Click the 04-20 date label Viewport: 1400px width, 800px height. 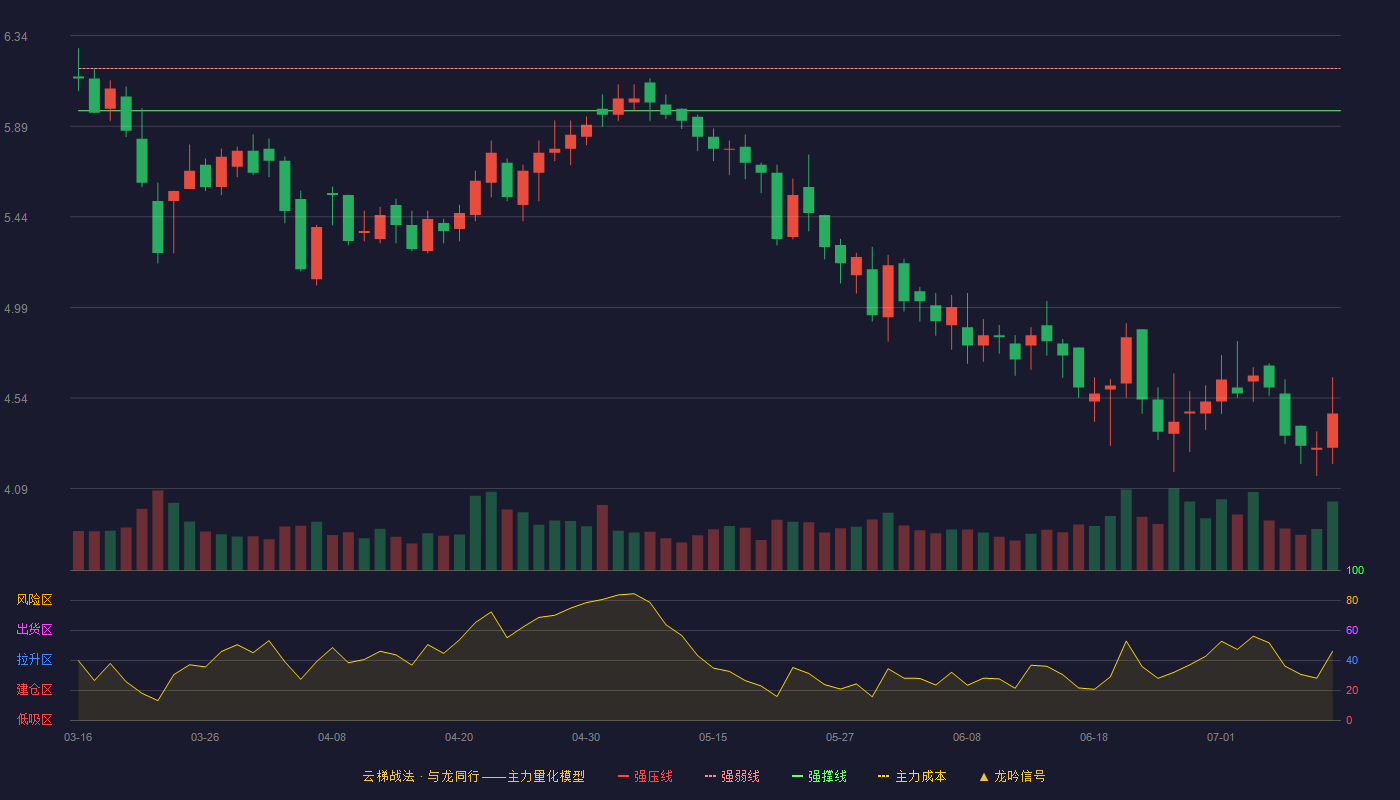tap(459, 737)
